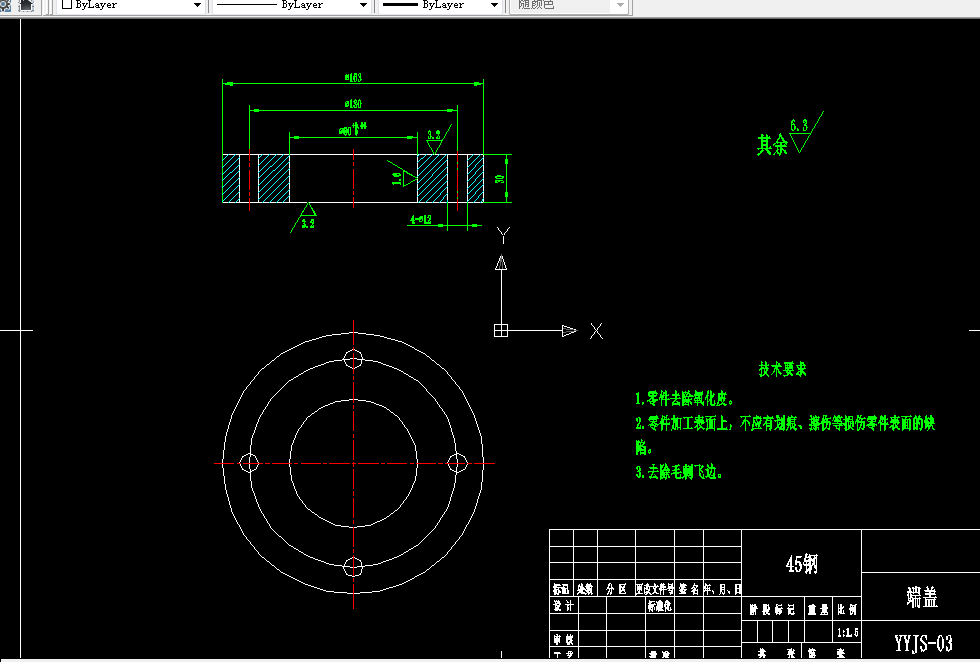Select the ø130 dimension text
This screenshot has height=662, width=980.
[353, 104]
